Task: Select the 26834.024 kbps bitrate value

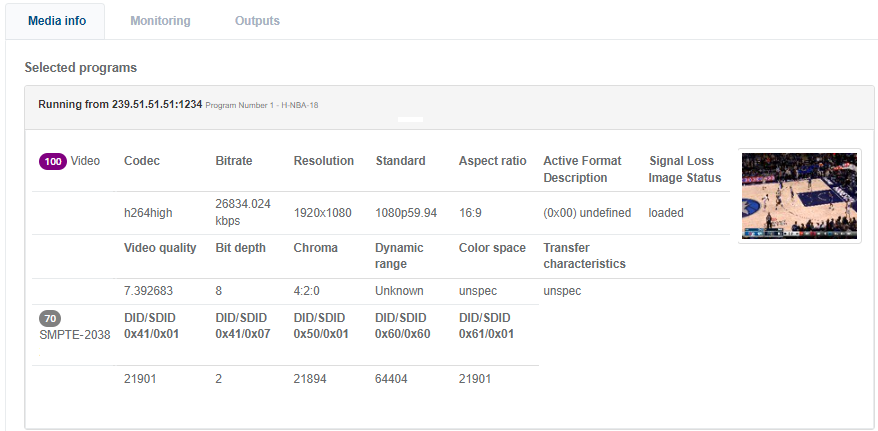Action: point(243,212)
